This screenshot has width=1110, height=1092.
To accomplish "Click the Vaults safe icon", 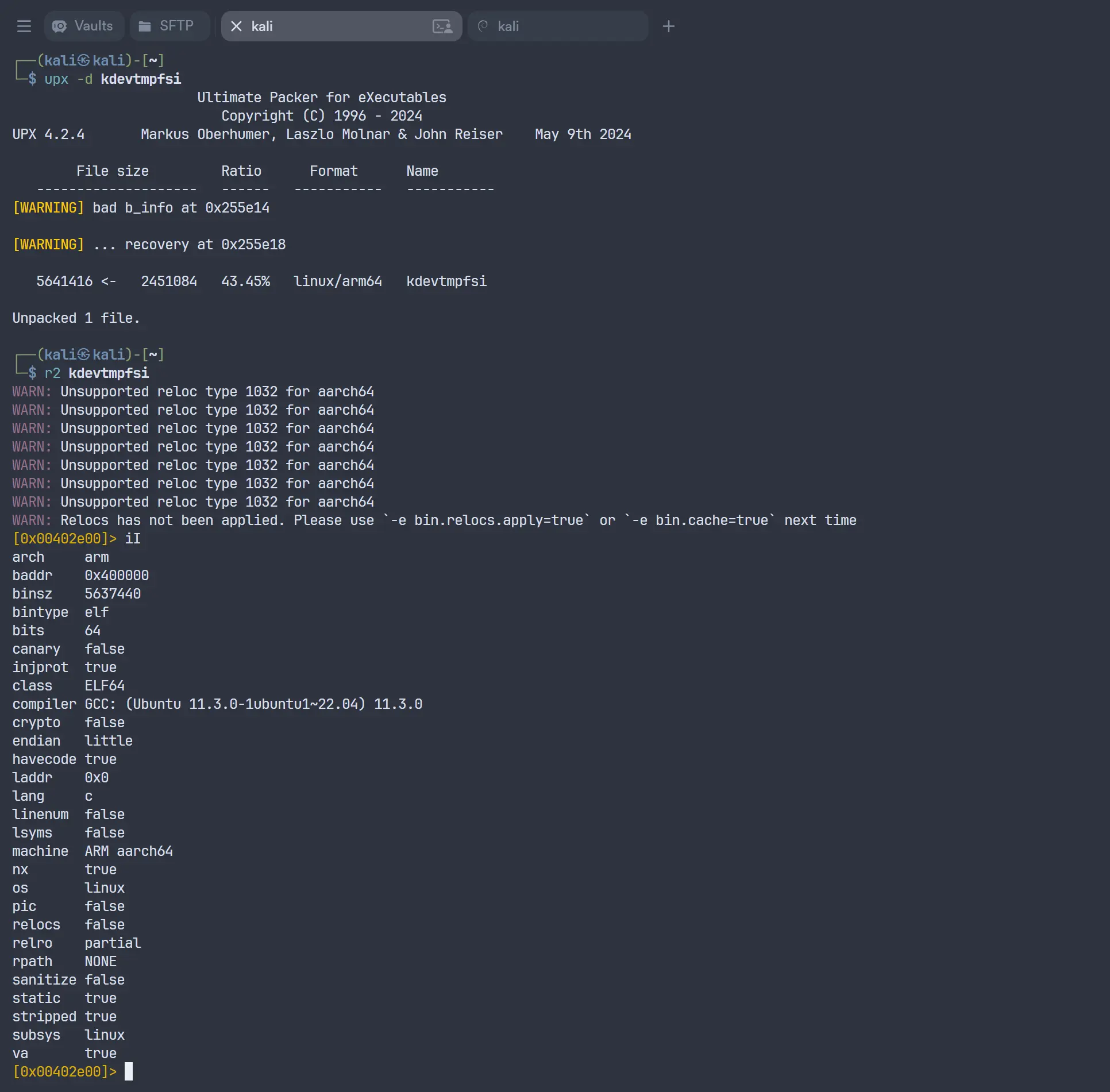I will [x=59, y=26].
